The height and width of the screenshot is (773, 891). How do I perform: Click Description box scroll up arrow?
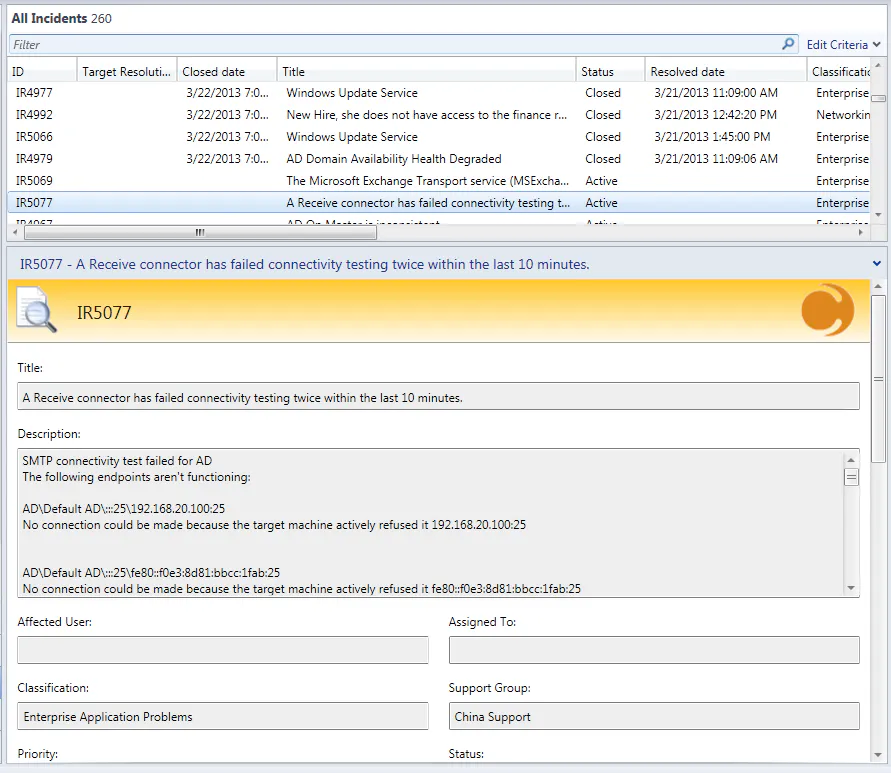pyautogui.click(x=851, y=460)
